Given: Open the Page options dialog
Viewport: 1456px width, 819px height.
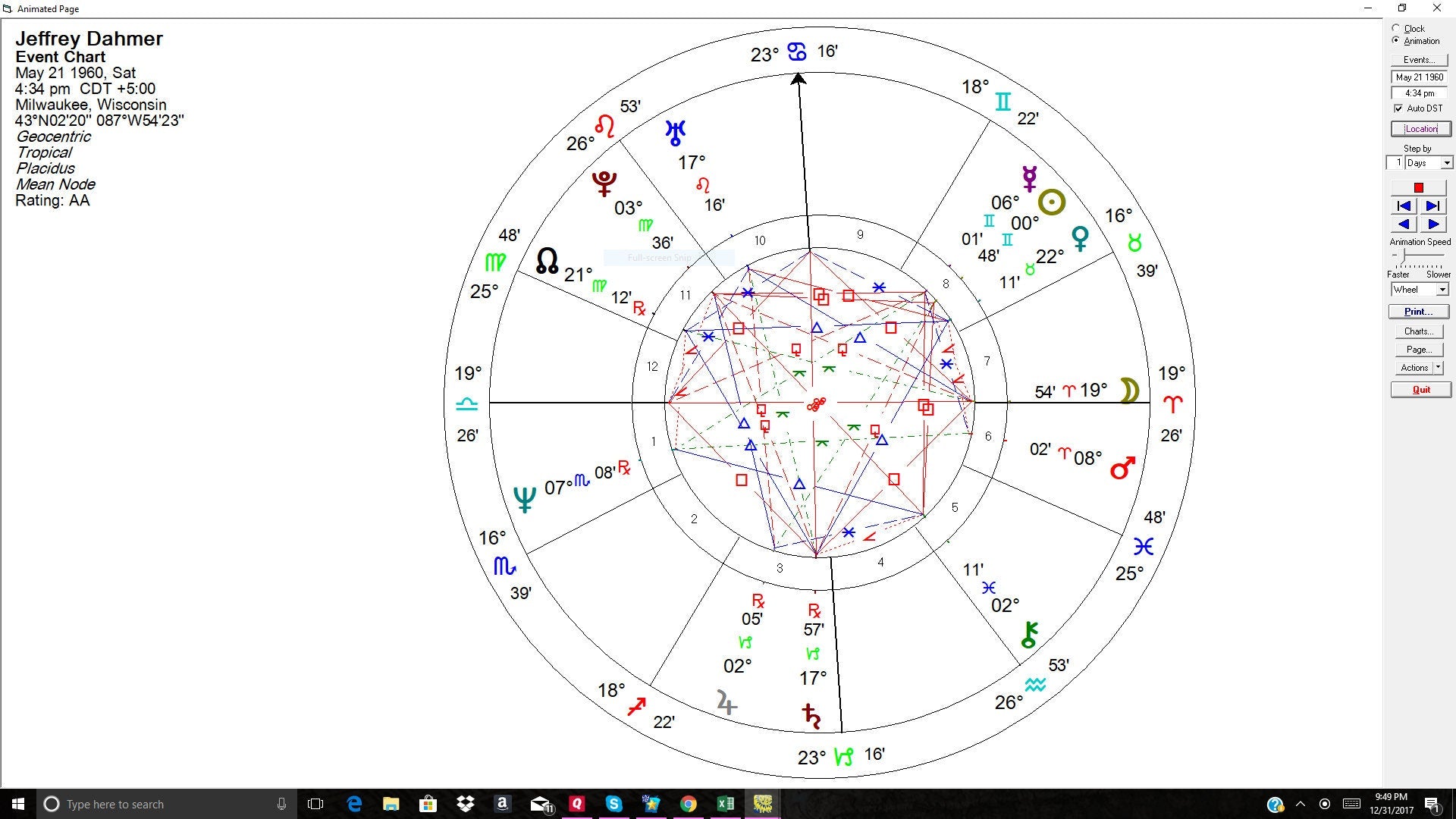Looking at the screenshot, I should point(1418,350).
